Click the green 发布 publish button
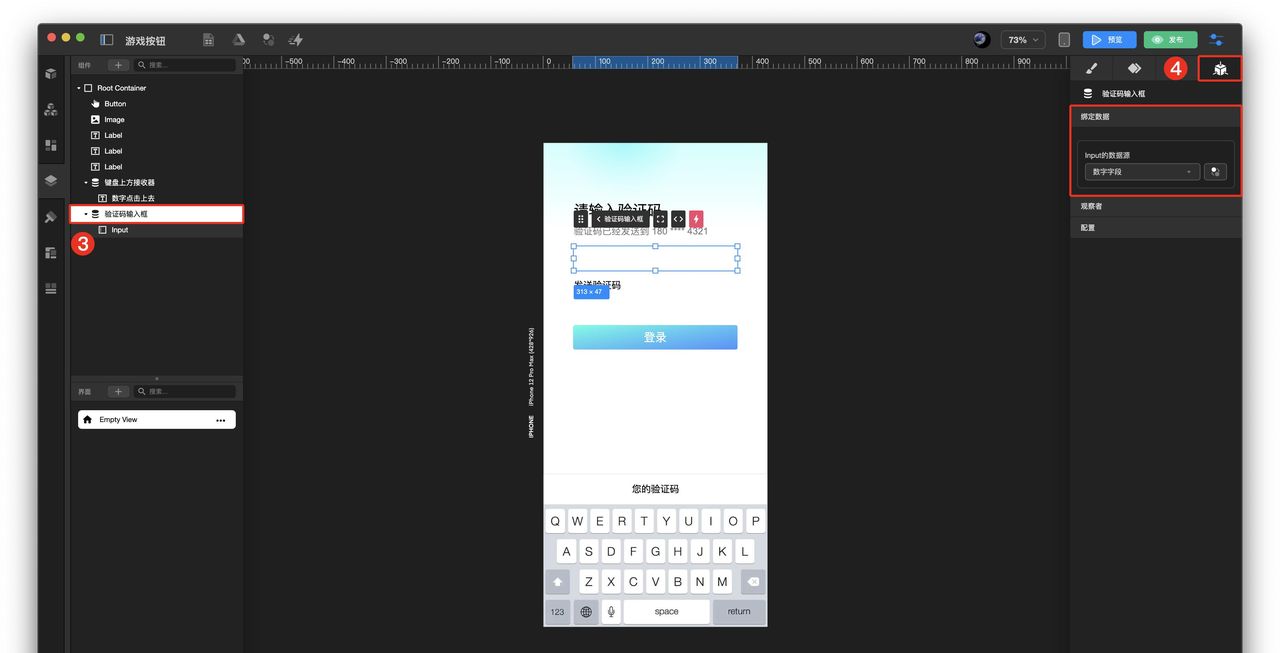 [1170, 40]
